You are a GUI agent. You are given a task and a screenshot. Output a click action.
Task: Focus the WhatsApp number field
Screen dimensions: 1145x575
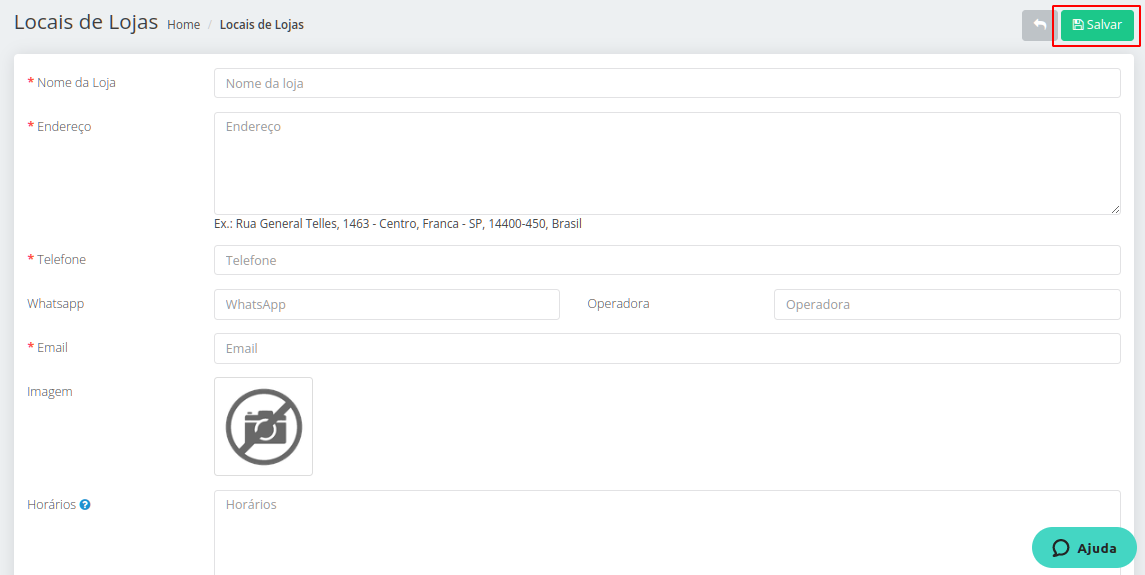click(x=387, y=305)
